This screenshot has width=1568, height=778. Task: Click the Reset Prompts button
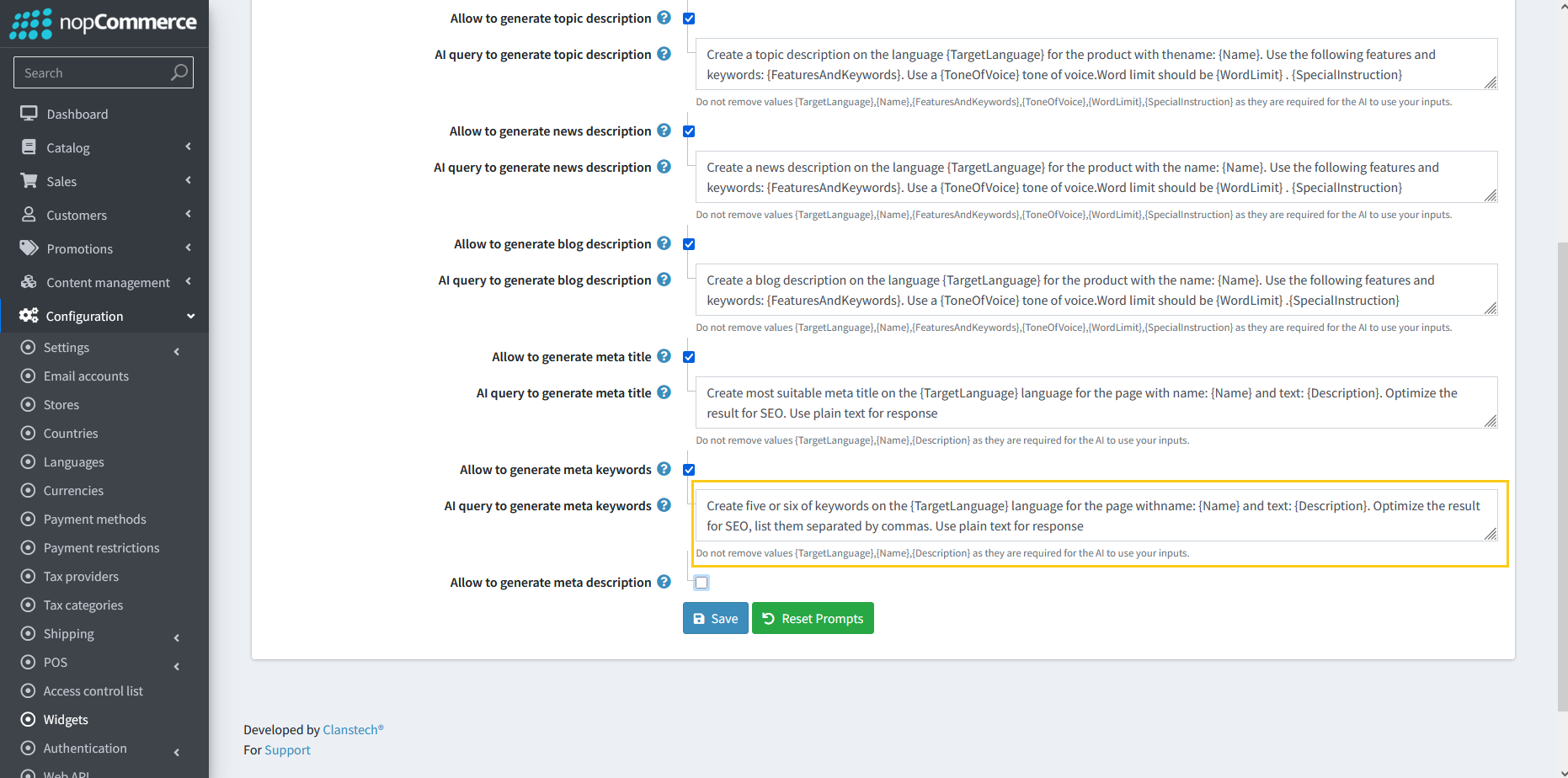812,618
